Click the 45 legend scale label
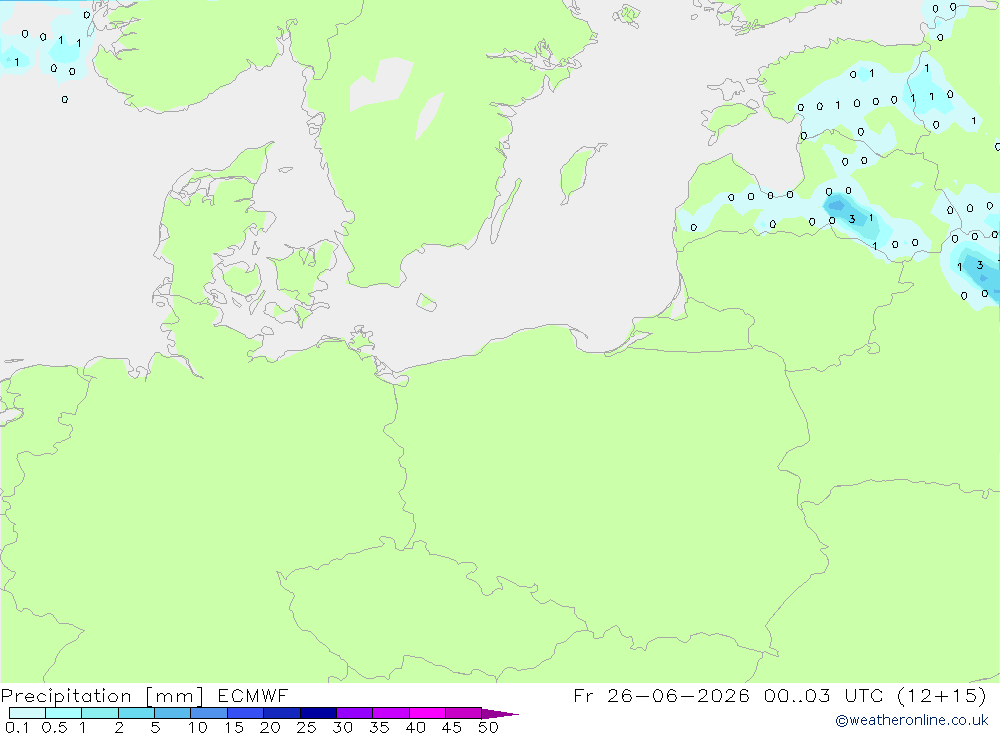 (452, 727)
